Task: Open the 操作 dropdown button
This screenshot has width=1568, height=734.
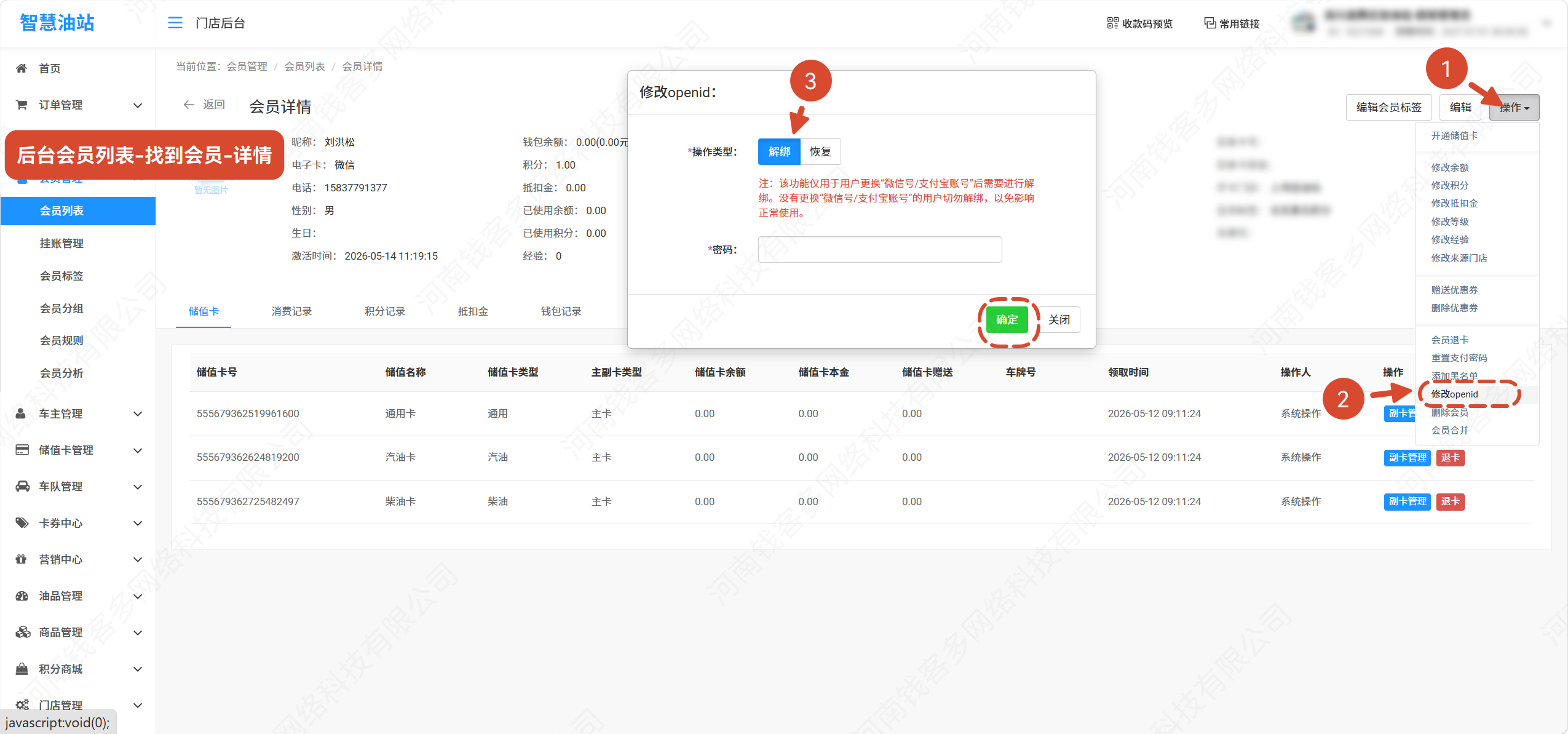Action: pos(1514,107)
